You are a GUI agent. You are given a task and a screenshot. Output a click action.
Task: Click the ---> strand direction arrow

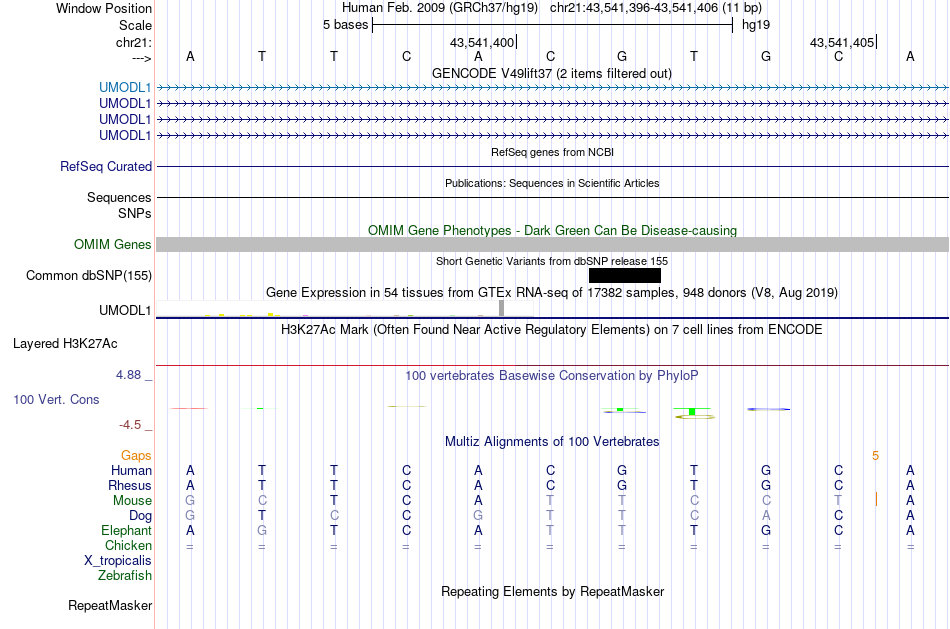142,58
